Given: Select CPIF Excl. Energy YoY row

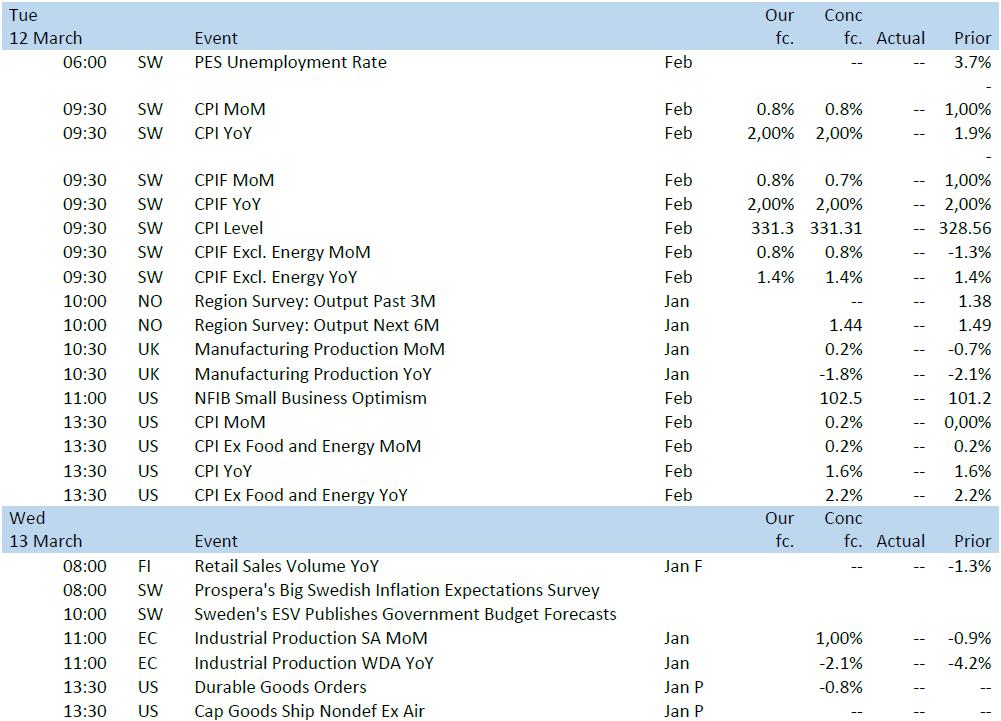Looking at the screenshot, I should click(x=276, y=277).
